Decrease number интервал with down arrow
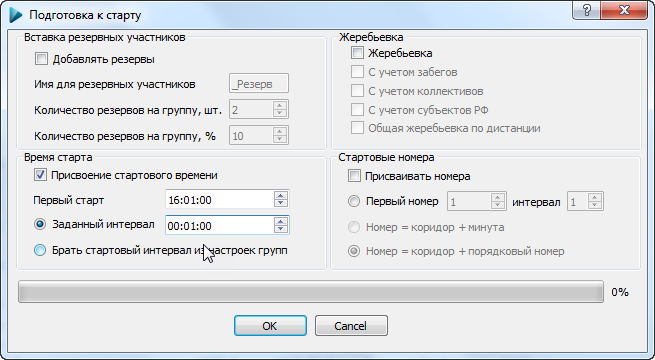655x360 pixels. coord(594,205)
